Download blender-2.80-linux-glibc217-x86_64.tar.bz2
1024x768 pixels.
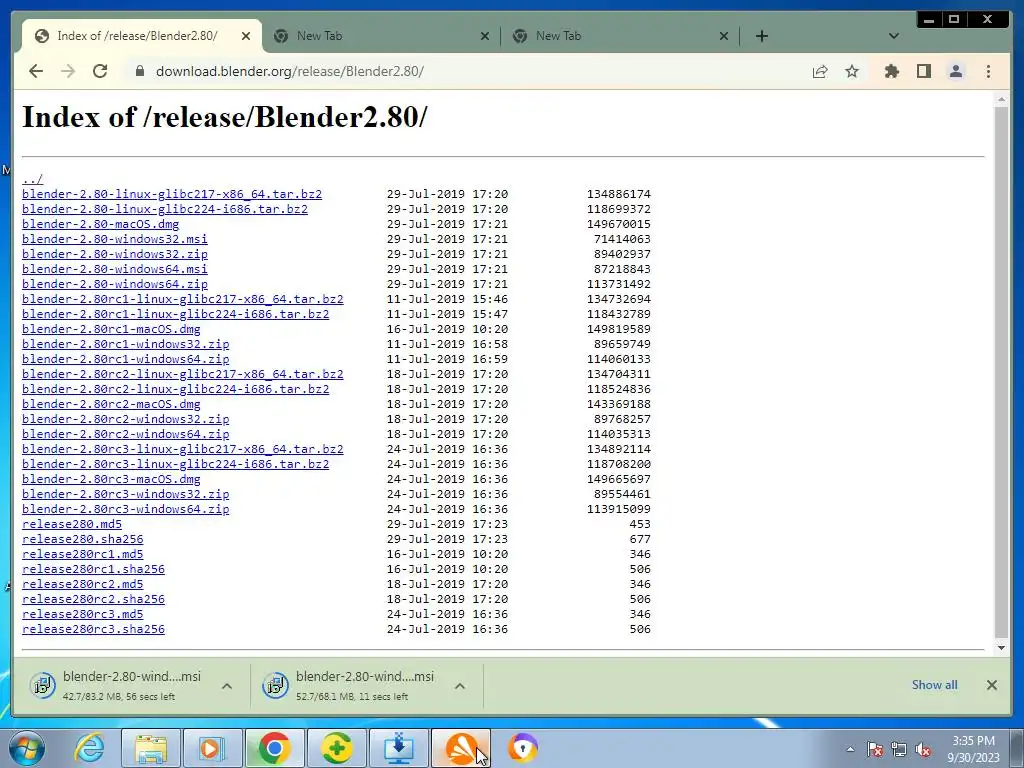[172, 194]
